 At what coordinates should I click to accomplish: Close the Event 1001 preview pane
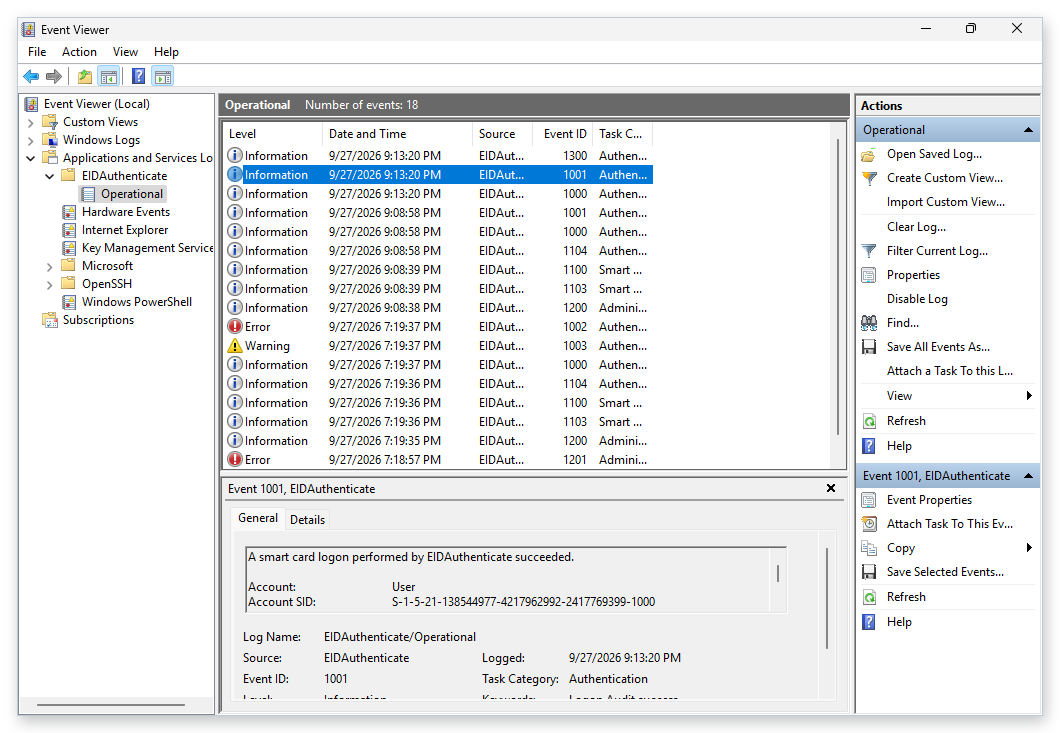(x=831, y=488)
